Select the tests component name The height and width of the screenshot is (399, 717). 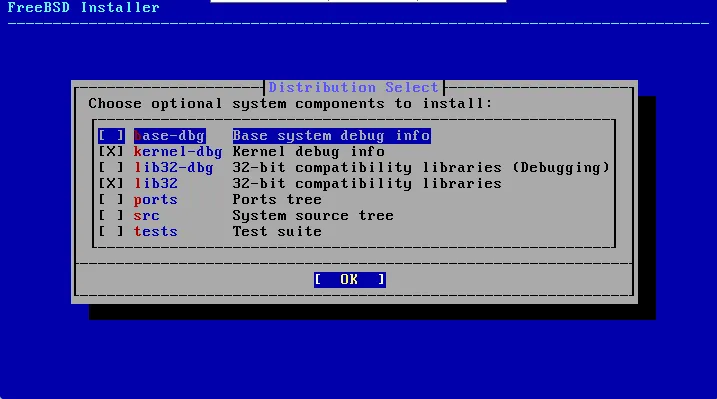[x=155, y=232]
